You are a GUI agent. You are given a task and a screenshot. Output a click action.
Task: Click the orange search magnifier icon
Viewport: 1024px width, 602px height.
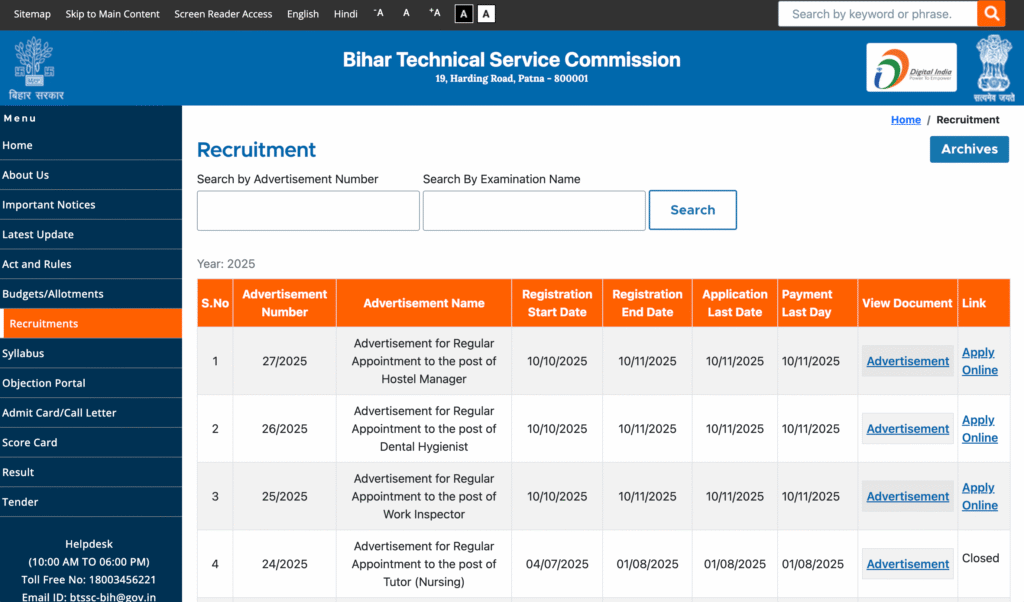coord(991,13)
